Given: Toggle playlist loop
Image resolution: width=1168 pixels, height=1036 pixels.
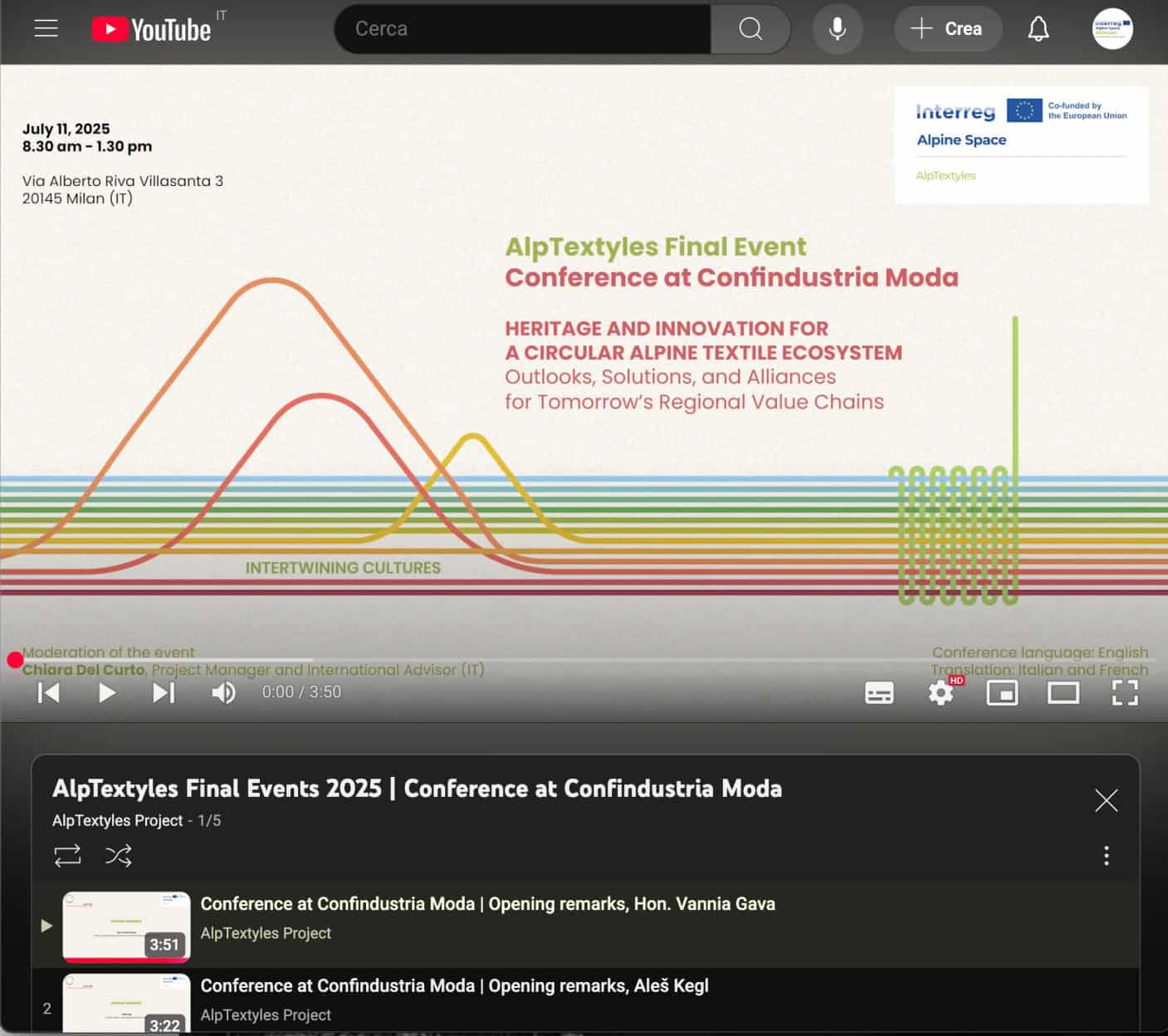Looking at the screenshot, I should (x=67, y=855).
